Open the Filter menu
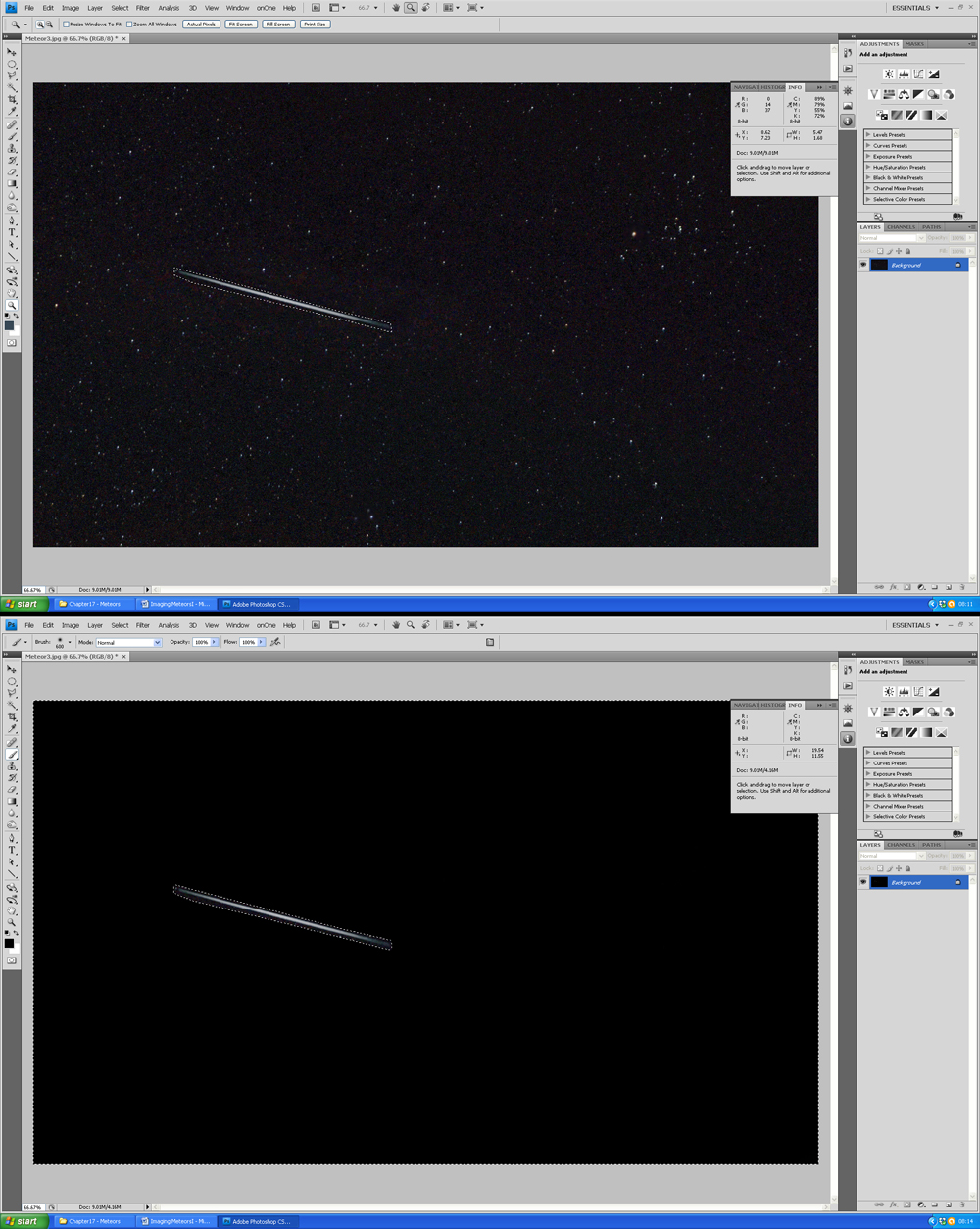980x1229 pixels. tap(143, 8)
